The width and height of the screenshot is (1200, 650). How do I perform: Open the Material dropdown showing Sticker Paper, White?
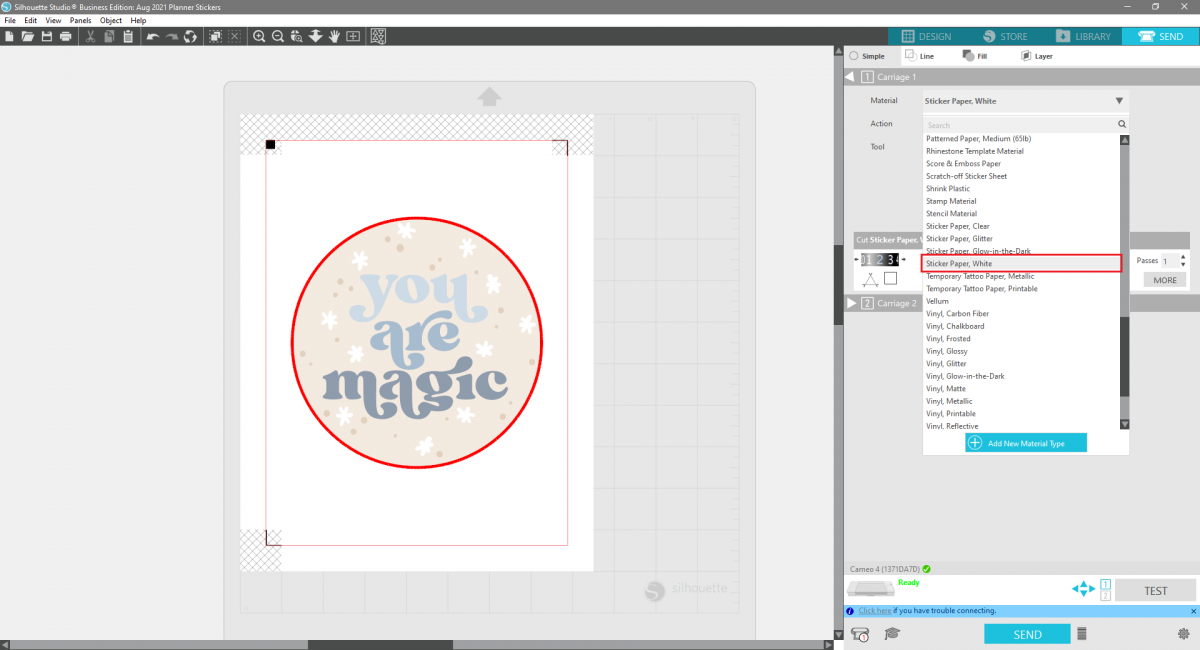click(1025, 101)
